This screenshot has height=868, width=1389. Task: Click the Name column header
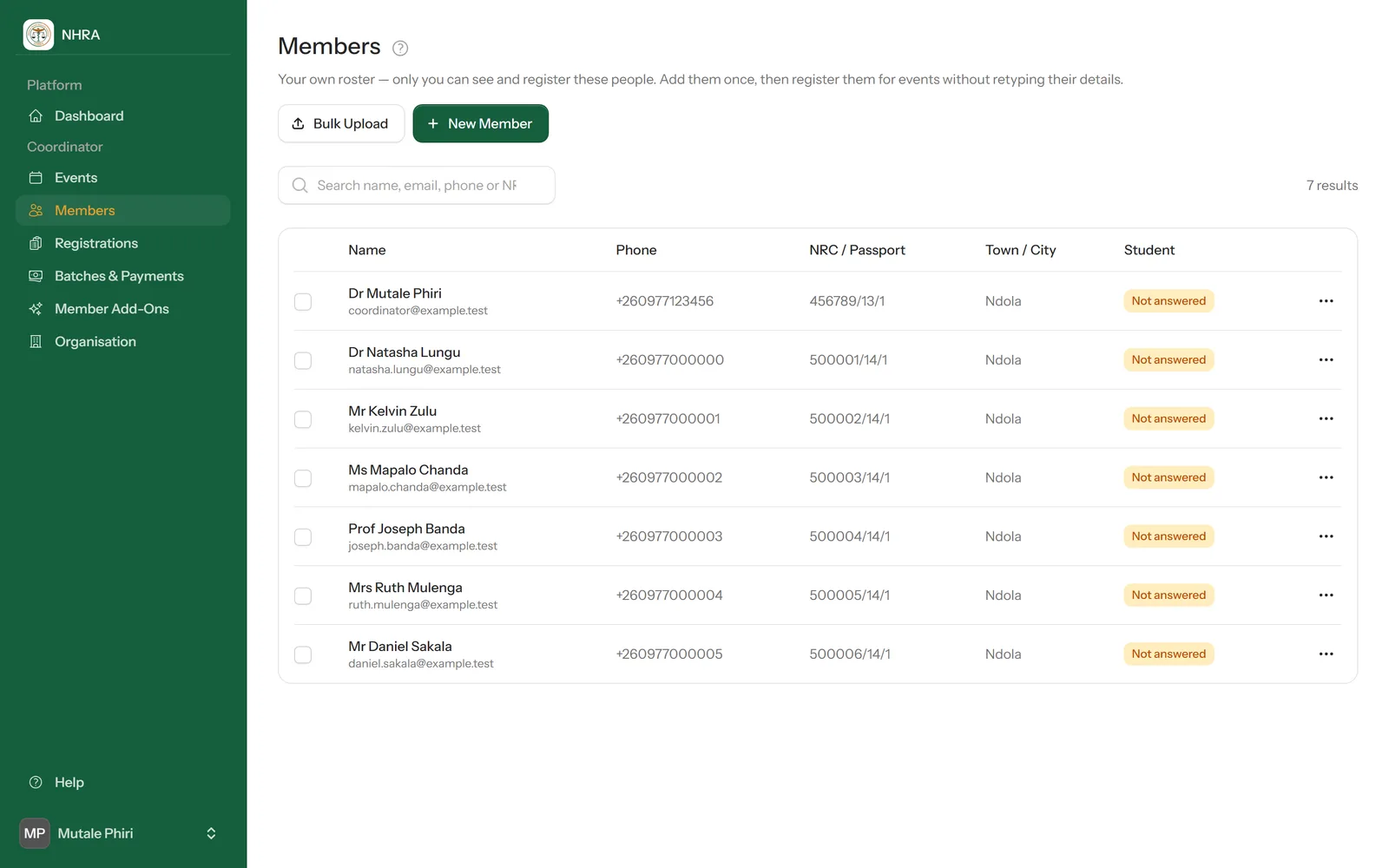click(x=367, y=250)
